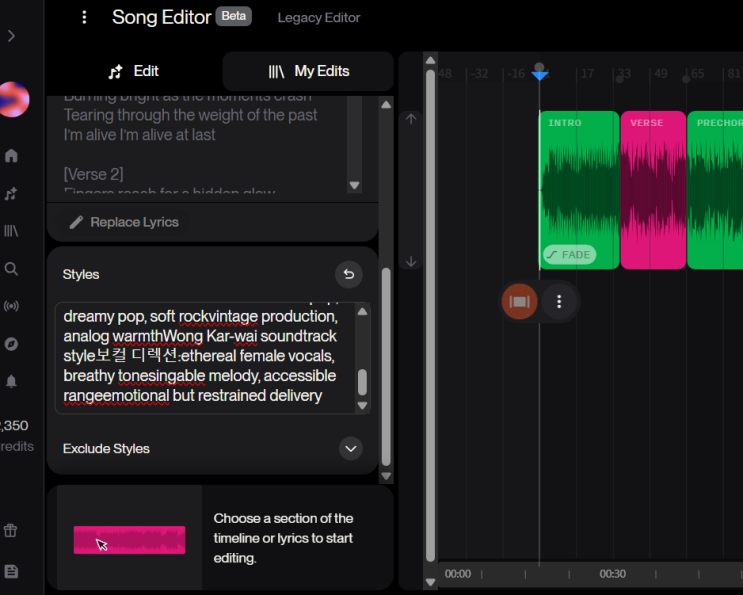Click the Search magnifier sidebar icon

click(x=11, y=269)
